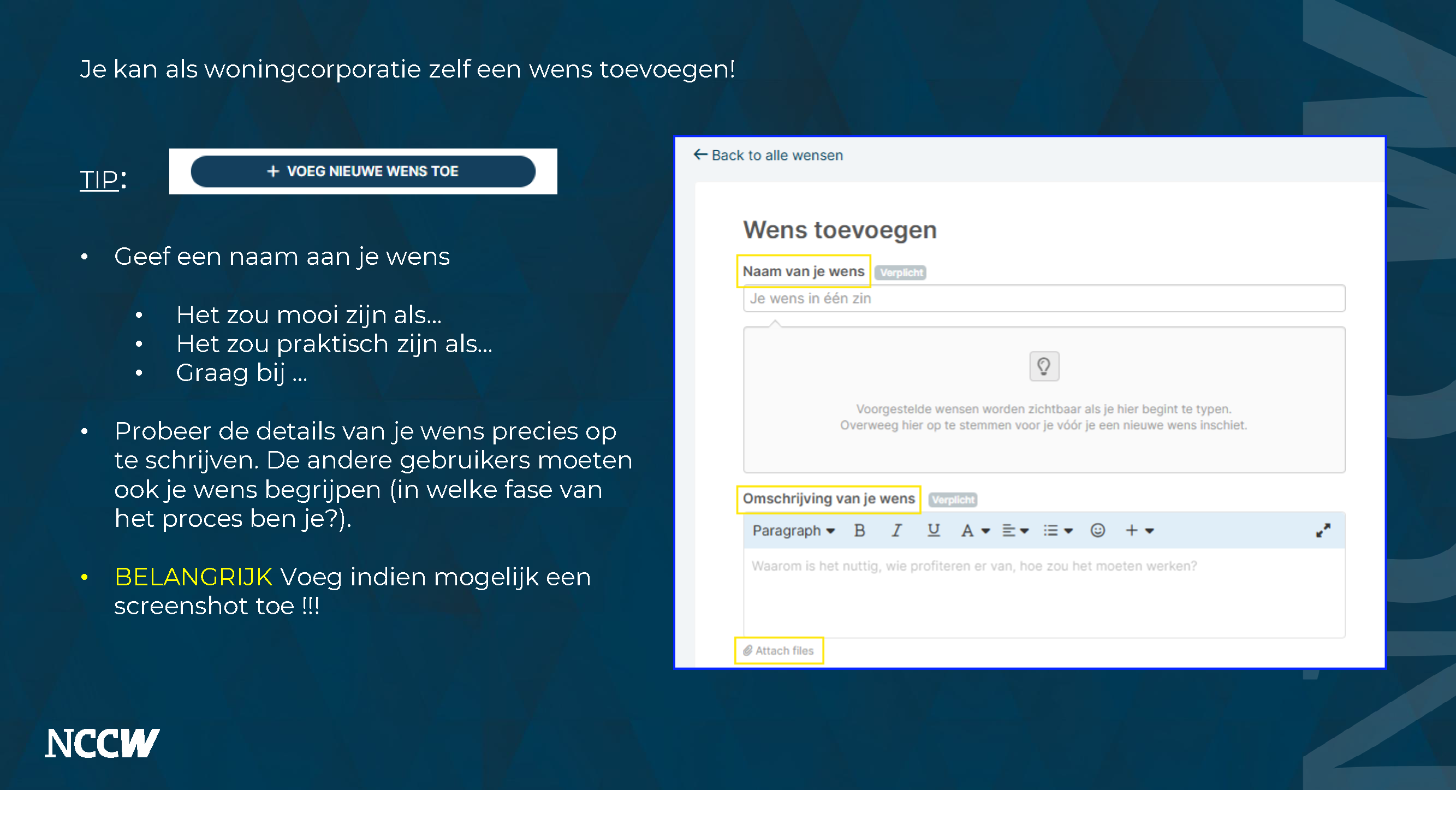Click Voeg nieuwe wens toe button

[x=363, y=171]
